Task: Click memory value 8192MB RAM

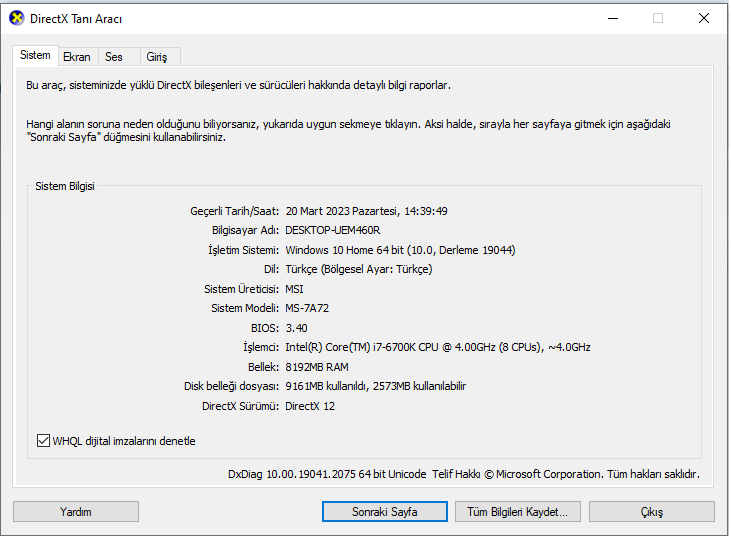Action: pyautogui.click(x=317, y=367)
